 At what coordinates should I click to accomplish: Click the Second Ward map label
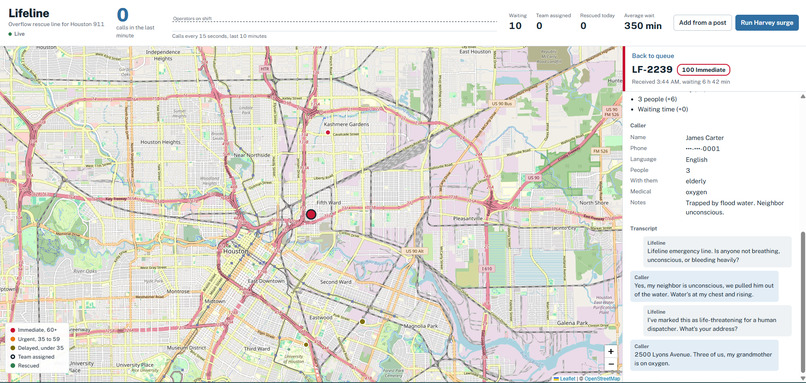click(336, 282)
